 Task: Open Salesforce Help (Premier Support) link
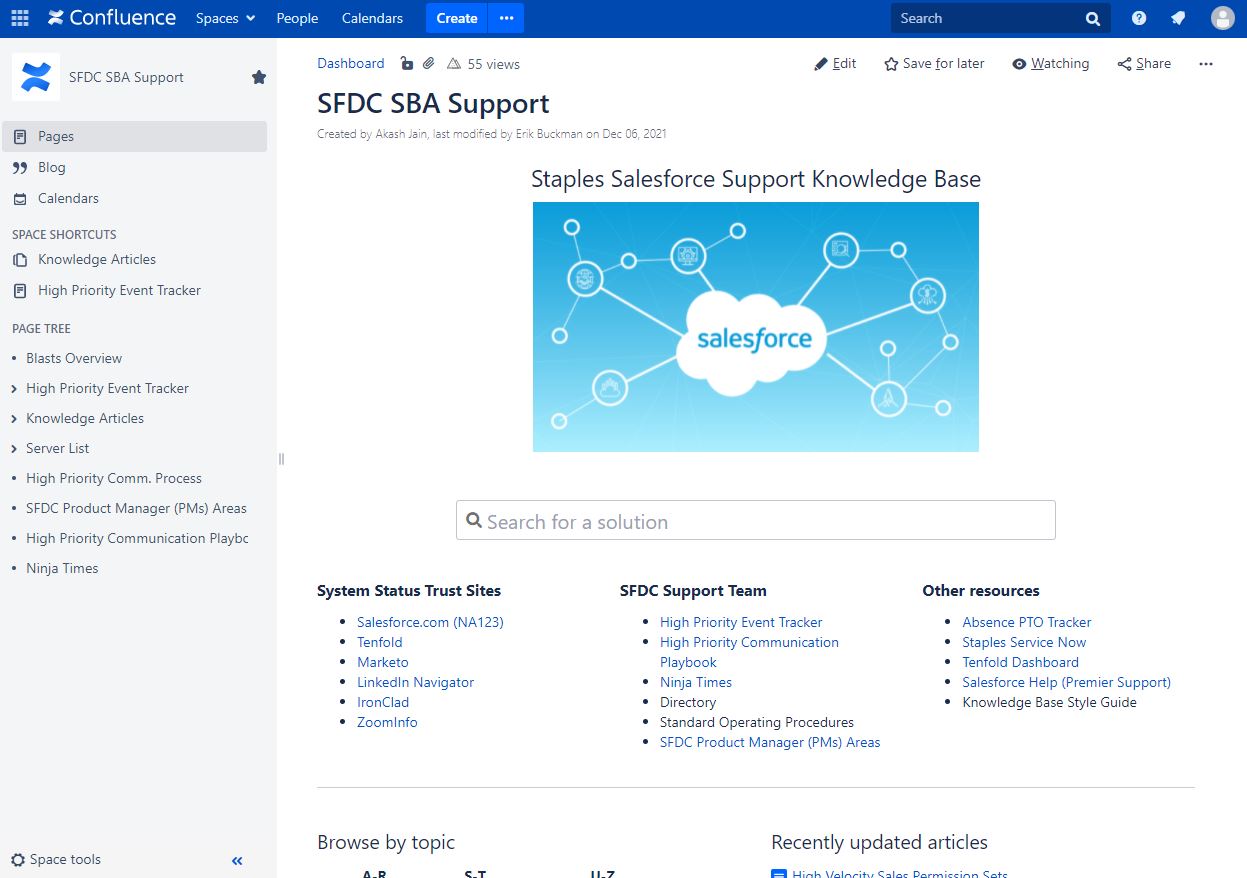click(1066, 682)
